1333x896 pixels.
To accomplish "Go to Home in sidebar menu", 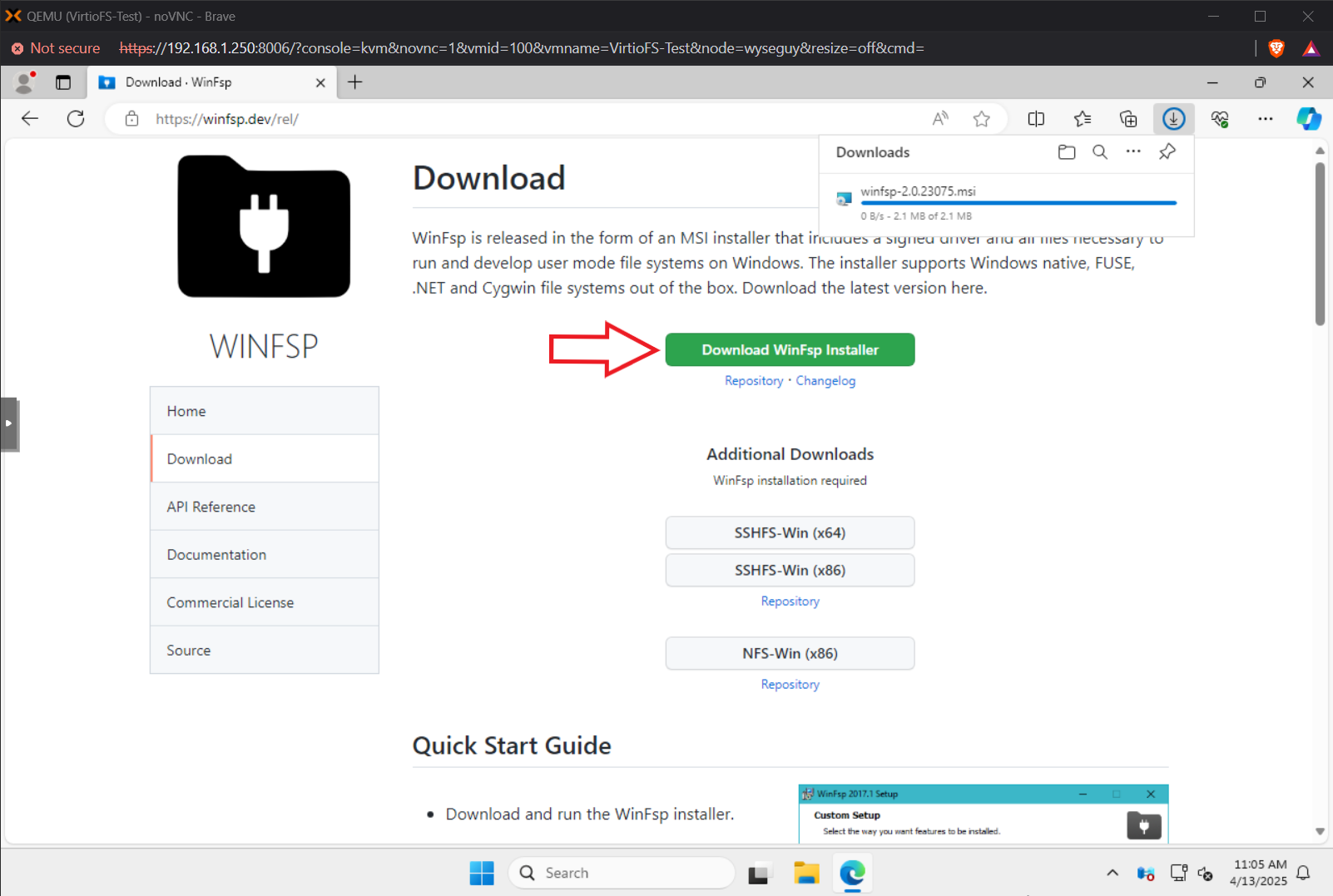I will point(265,411).
